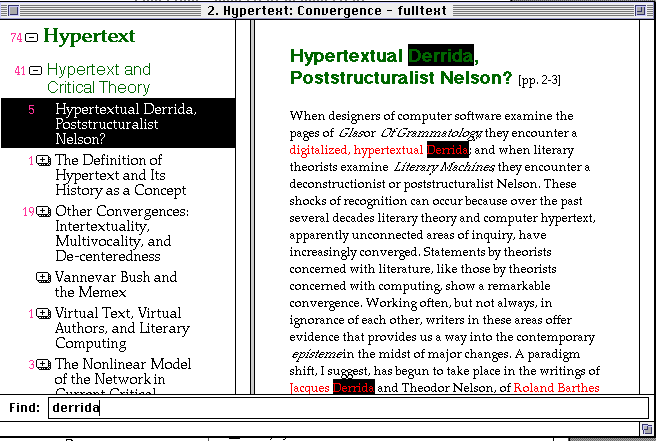
Task: Expand The Definition of Hypertext section
Action: [x=44, y=161]
